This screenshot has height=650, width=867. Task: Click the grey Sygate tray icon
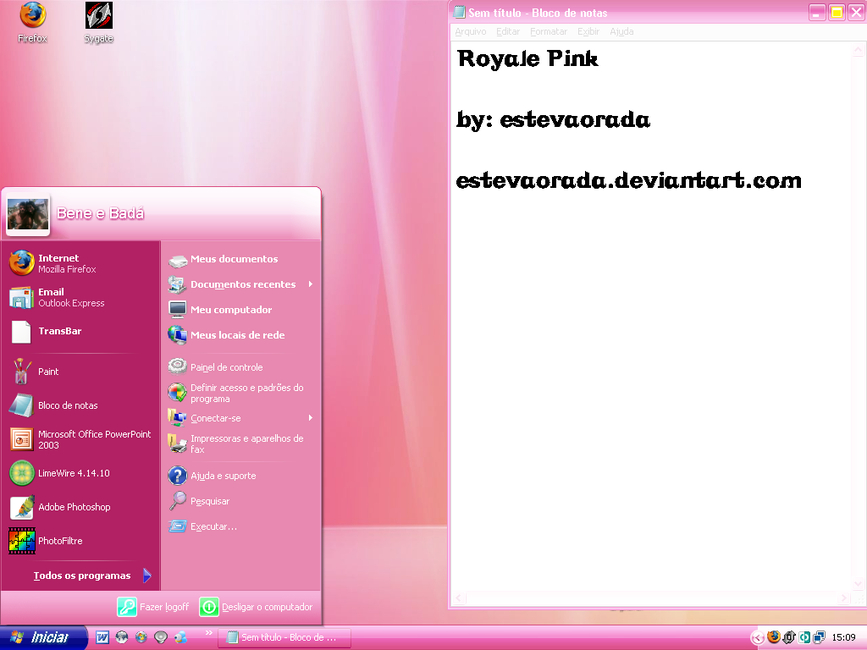[789, 637]
